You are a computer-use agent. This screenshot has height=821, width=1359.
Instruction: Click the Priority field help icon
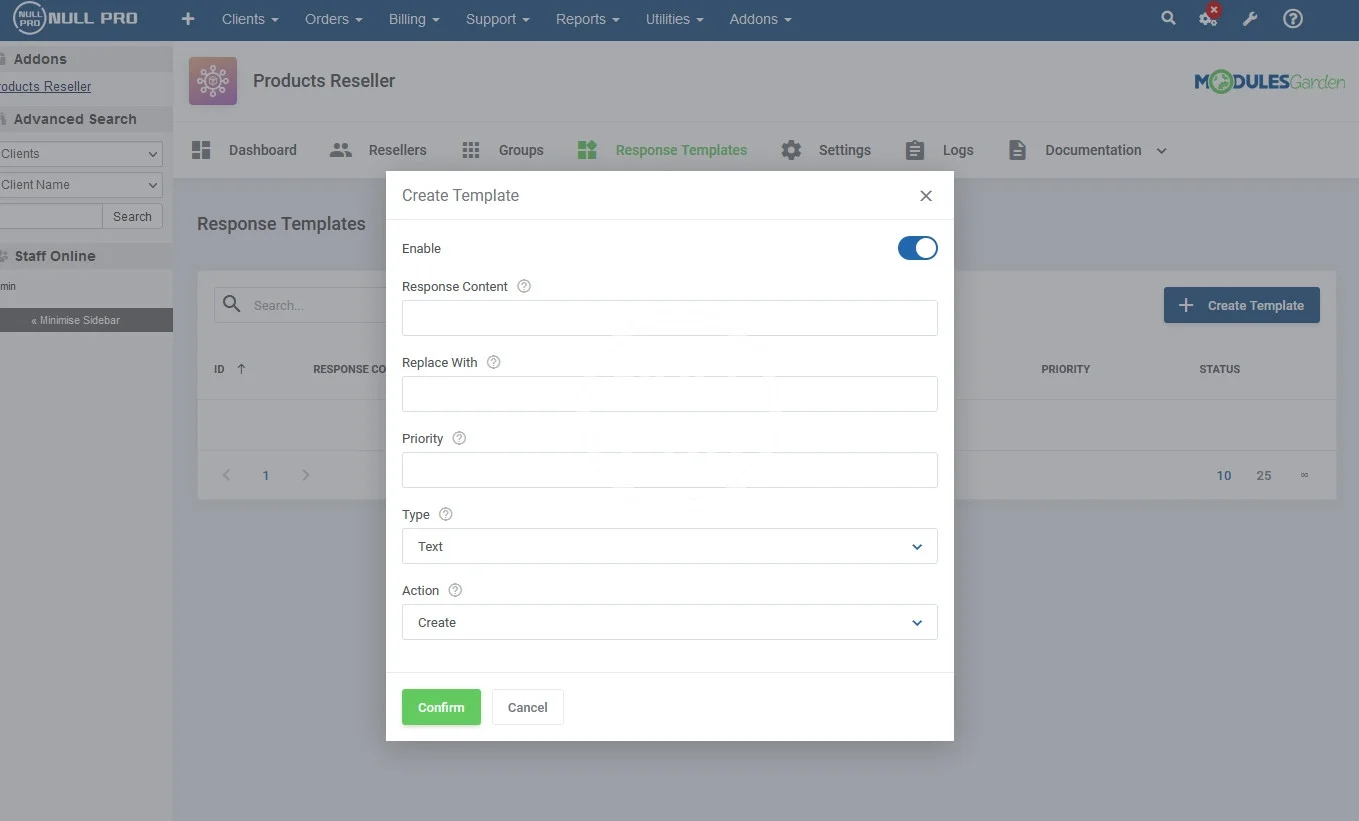(459, 438)
